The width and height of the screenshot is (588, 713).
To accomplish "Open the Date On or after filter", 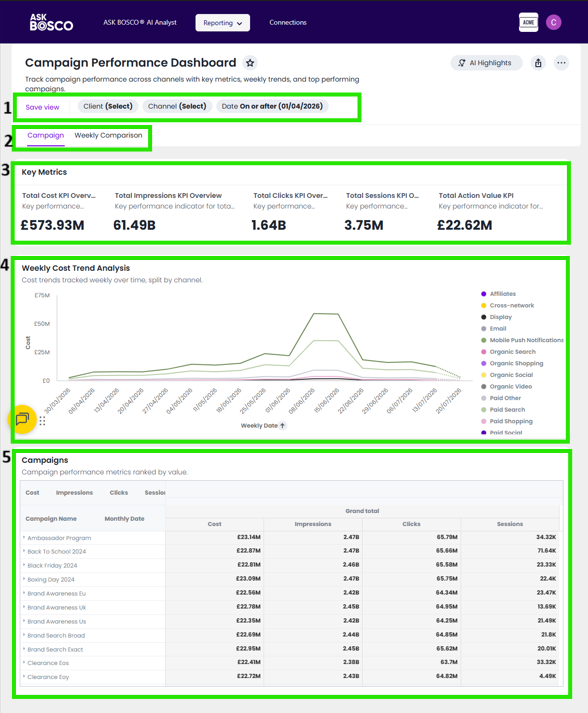I will [x=272, y=106].
